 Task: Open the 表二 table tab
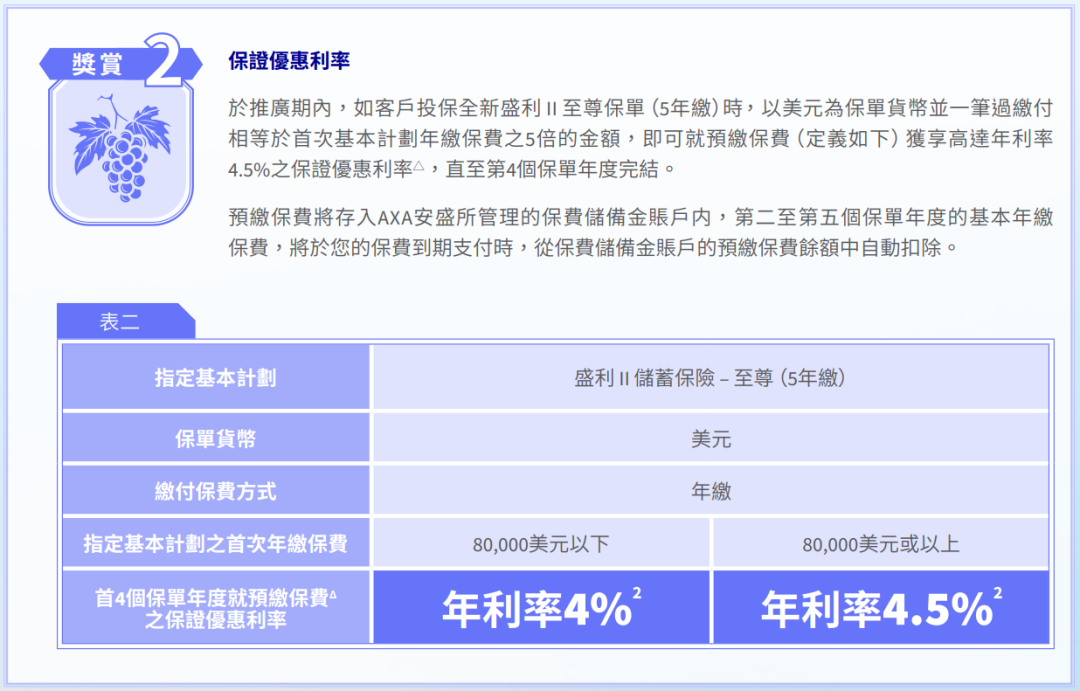click(120, 321)
